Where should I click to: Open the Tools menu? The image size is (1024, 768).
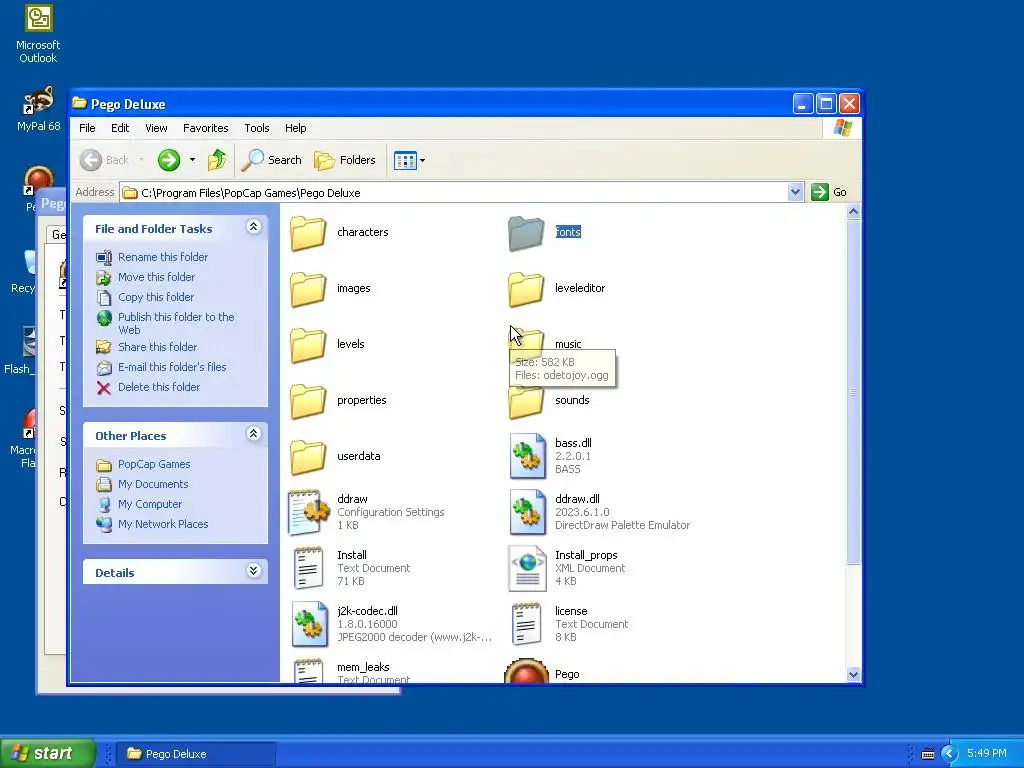coord(257,128)
